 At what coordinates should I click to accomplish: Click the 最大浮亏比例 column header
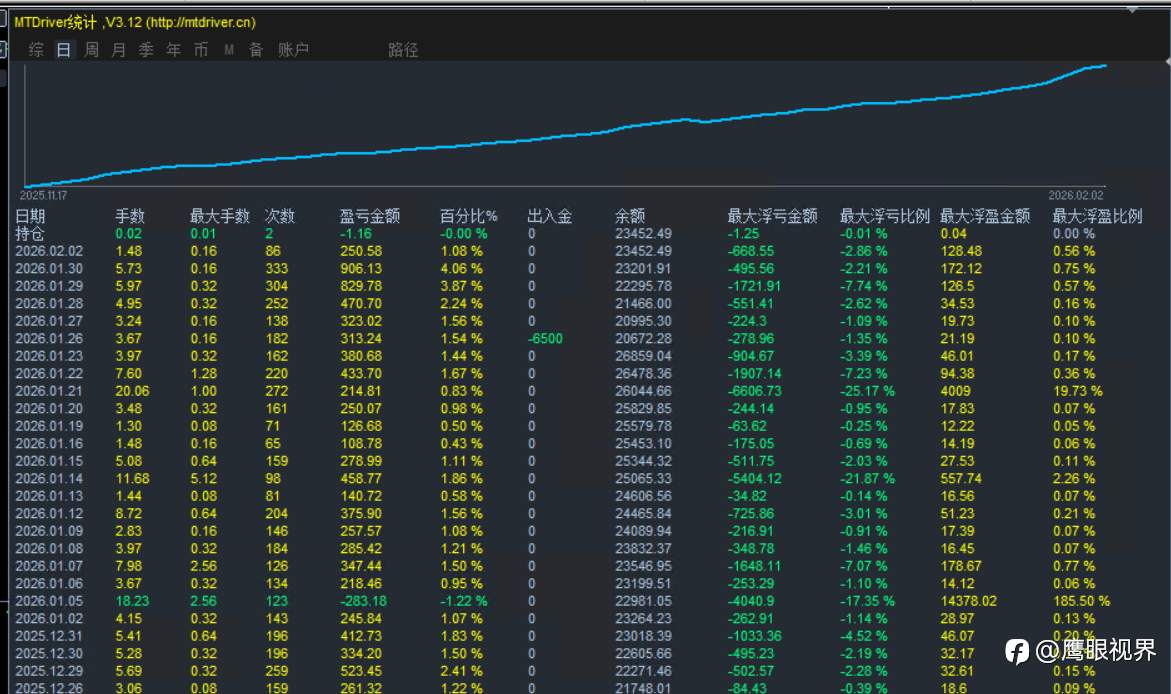pos(885,216)
